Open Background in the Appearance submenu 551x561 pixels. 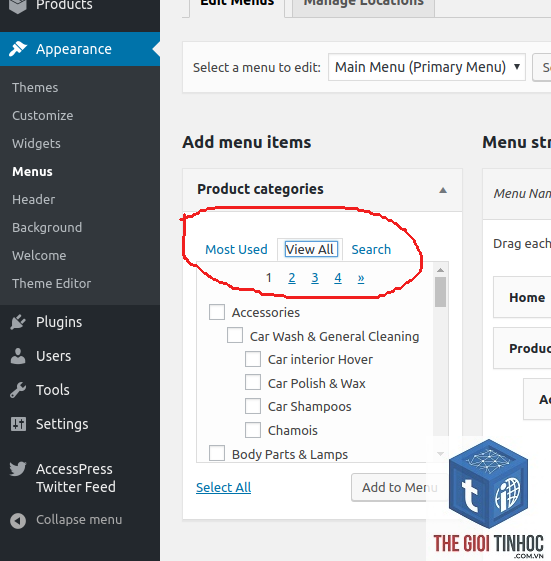coord(47,228)
